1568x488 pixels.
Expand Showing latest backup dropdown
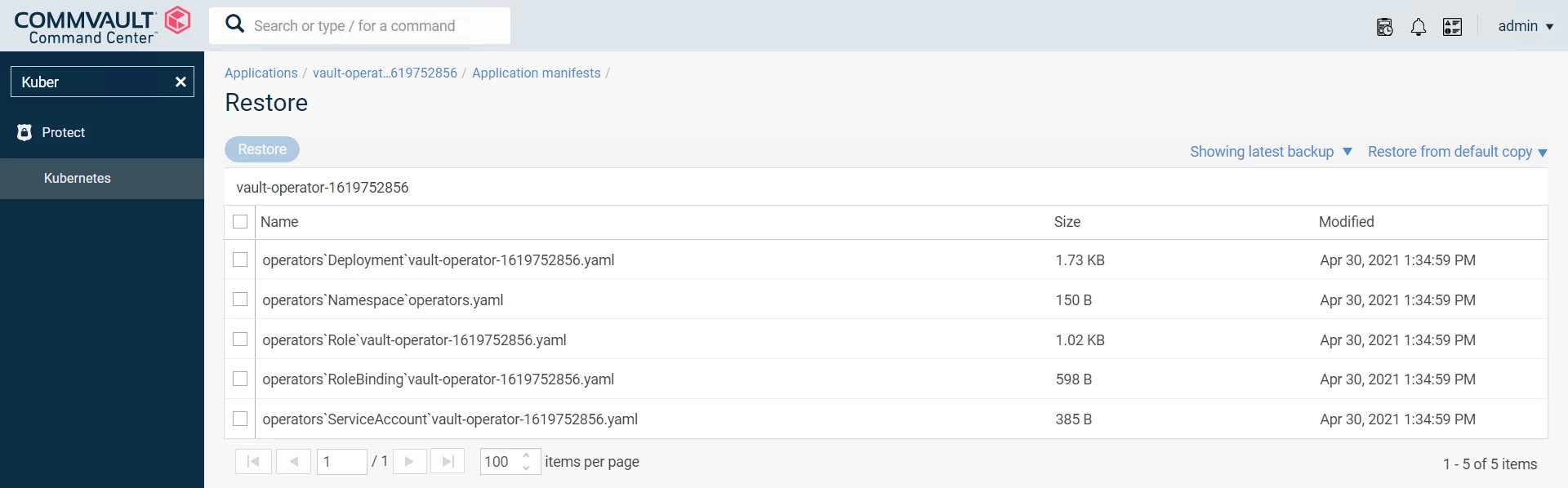1271,152
